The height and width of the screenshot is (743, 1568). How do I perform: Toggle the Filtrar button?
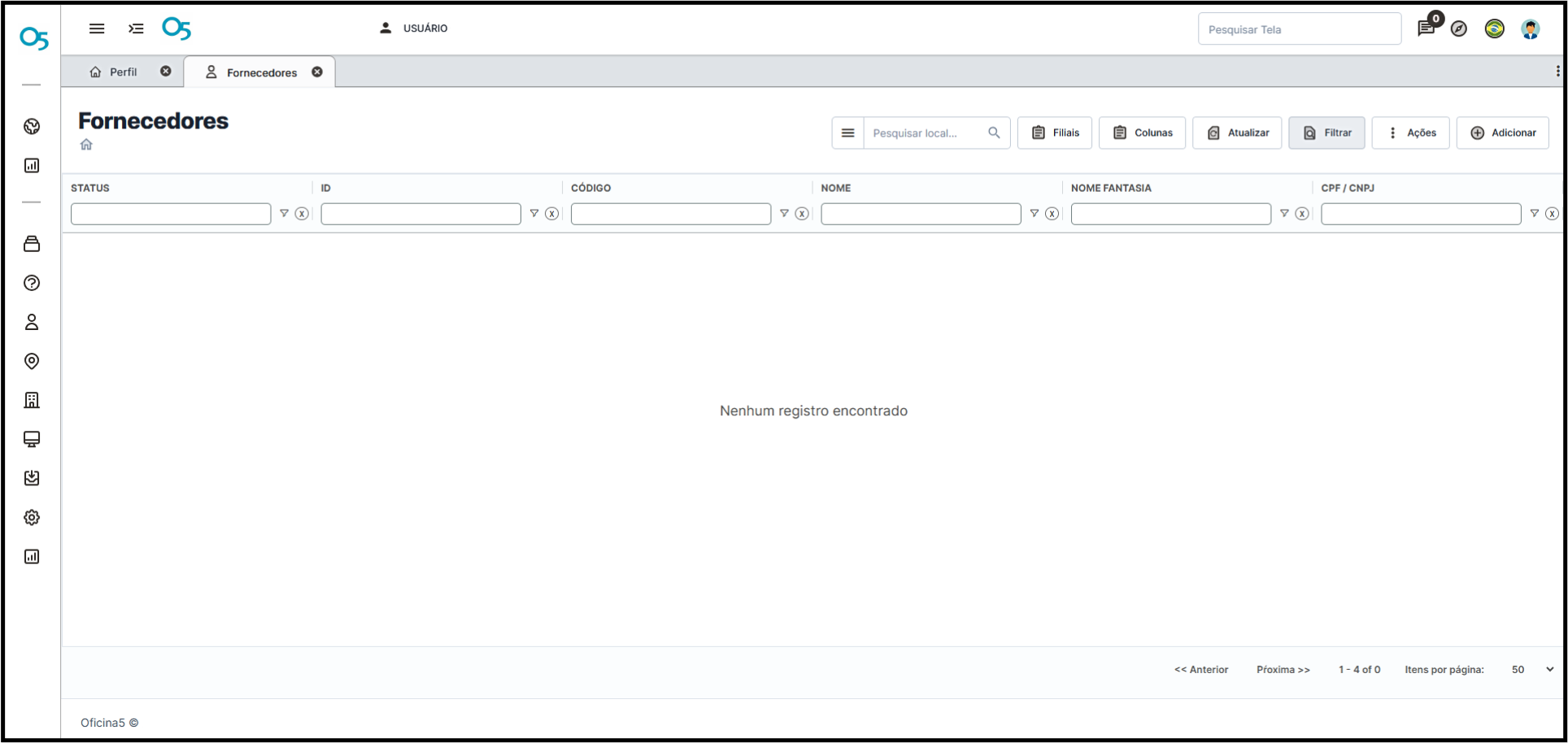point(1326,133)
